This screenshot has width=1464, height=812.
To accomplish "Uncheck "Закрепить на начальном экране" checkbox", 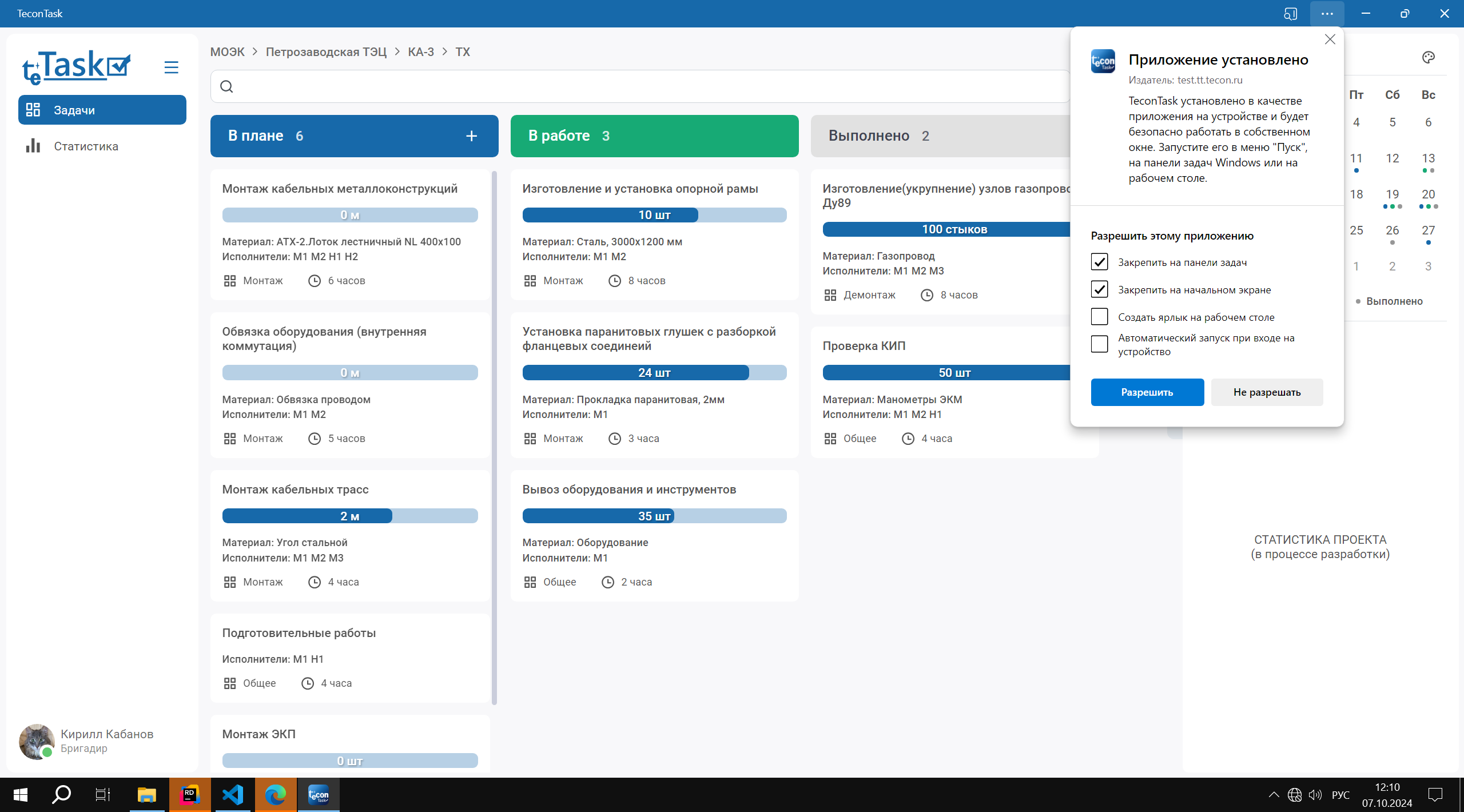I will (x=1099, y=289).
